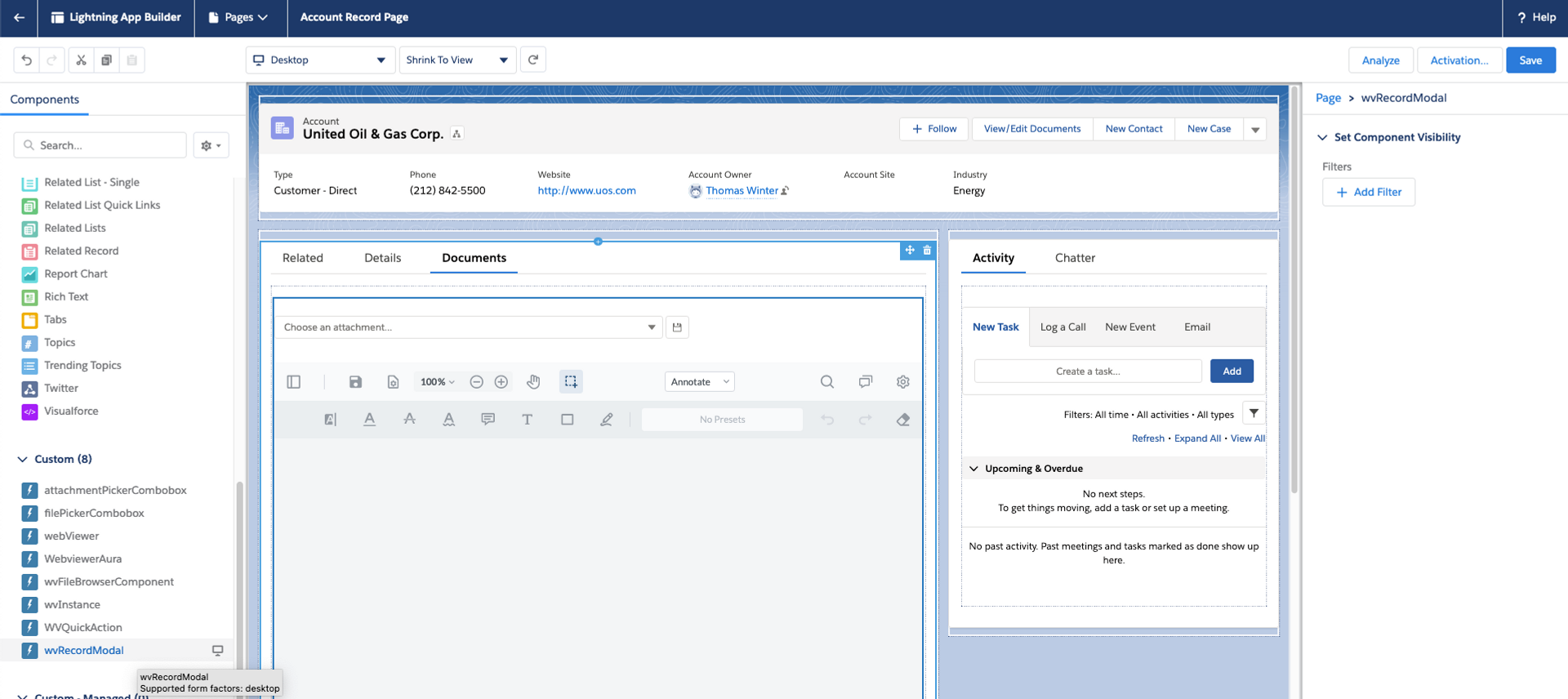Delete the component with trash icon
1568x699 pixels.
tap(927, 250)
